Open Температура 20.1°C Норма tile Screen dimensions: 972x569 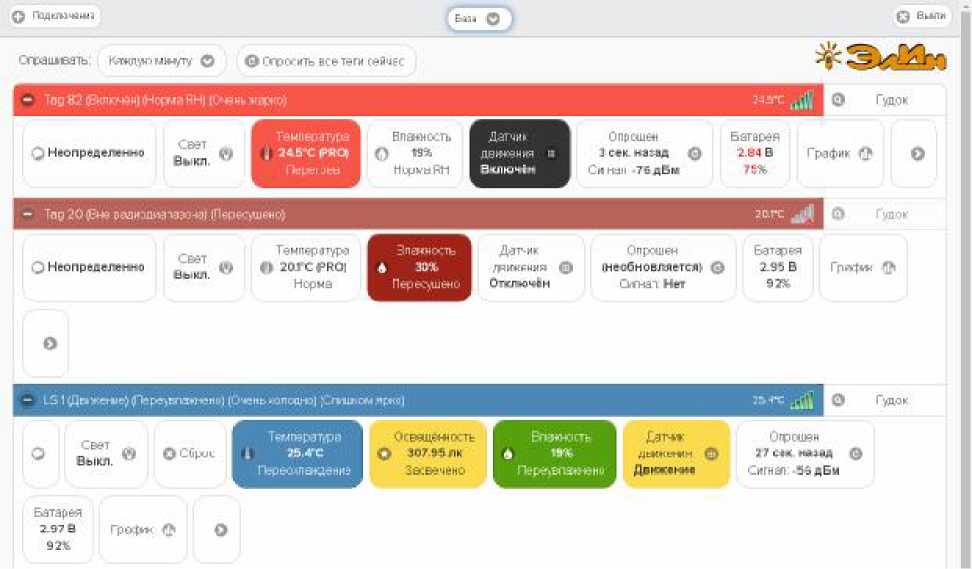306,267
